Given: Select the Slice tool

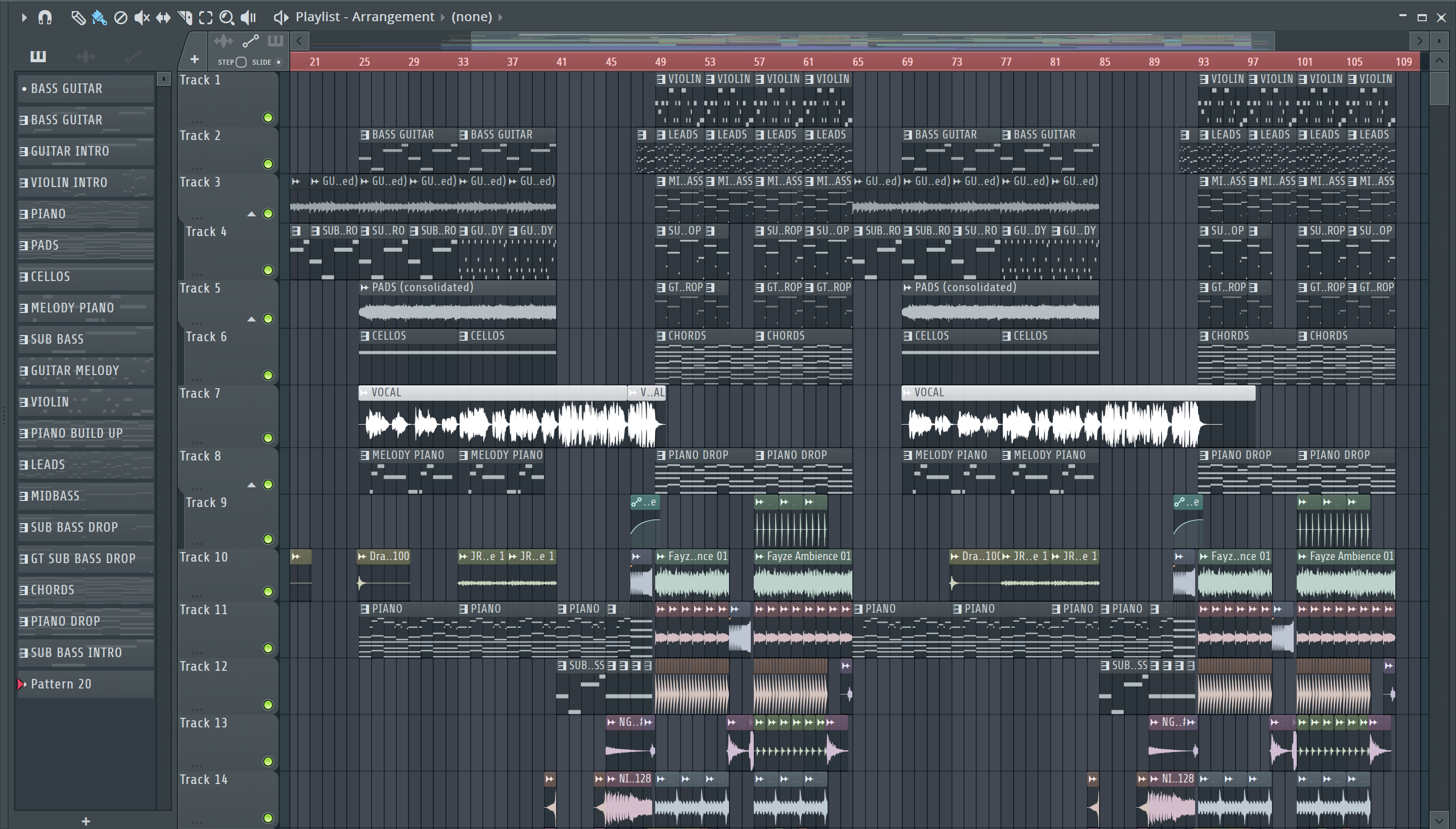Looking at the screenshot, I should click(x=185, y=18).
